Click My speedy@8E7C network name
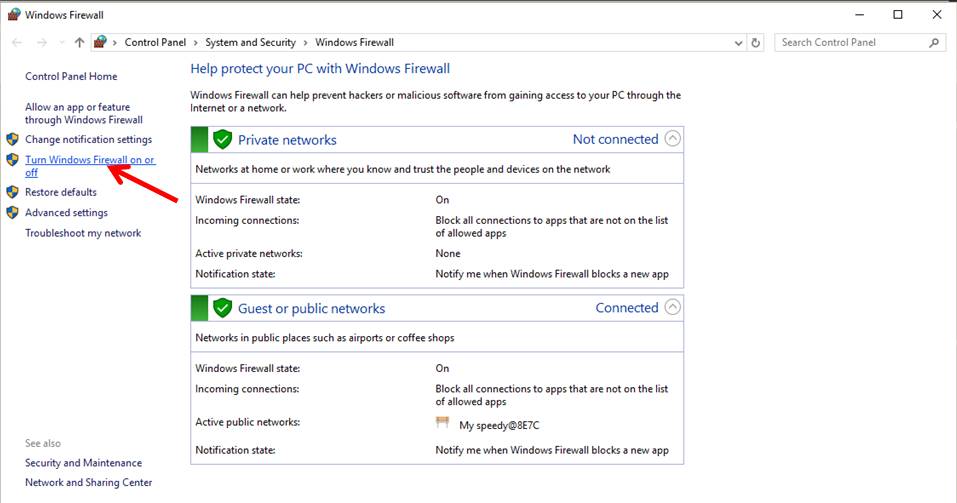Viewport: 957px width, 503px height. [x=499, y=425]
